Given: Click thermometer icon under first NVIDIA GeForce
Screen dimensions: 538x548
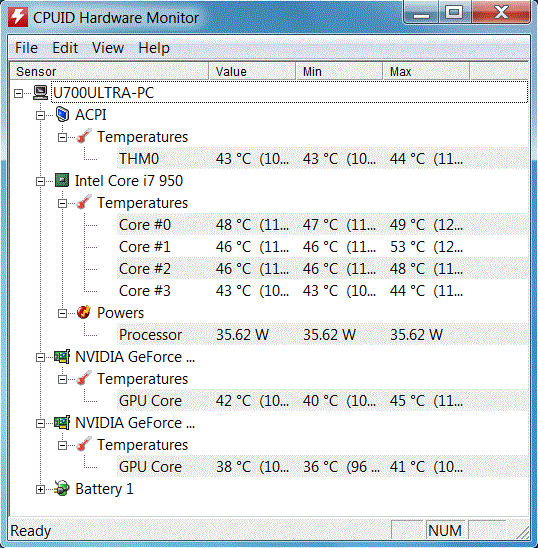Looking at the screenshot, I should coord(84,378).
